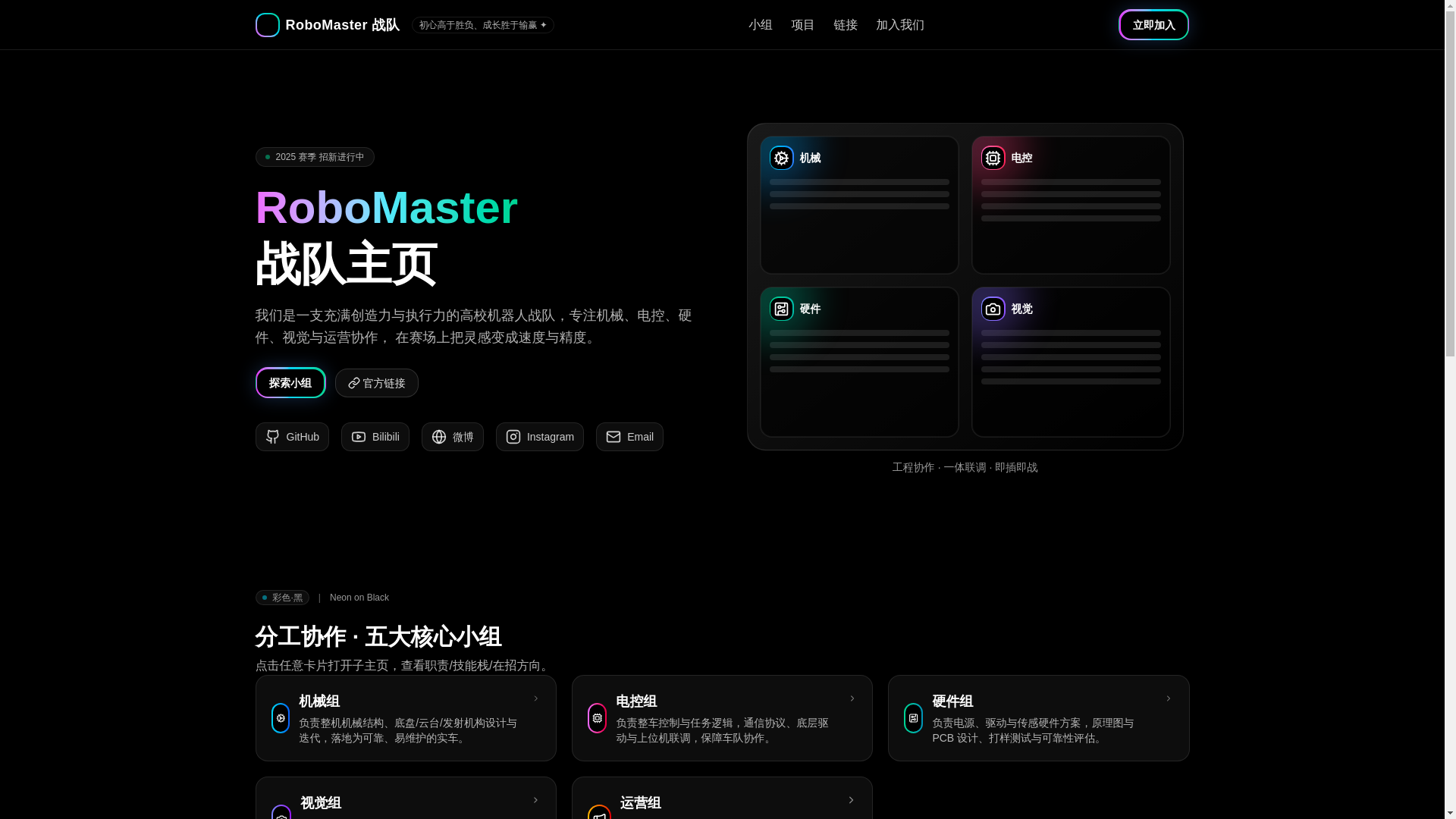This screenshot has width=1456, height=819.
Task: Click the 微博 globe icon
Action: pyautogui.click(x=439, y=437)
